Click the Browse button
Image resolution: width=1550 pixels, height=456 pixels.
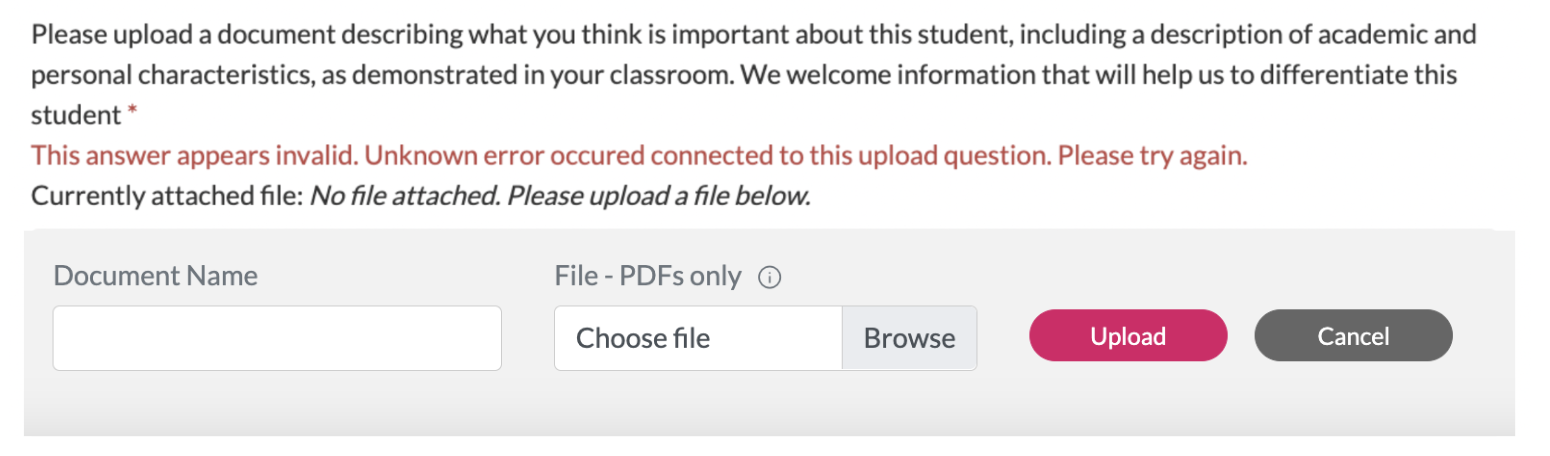[909, 338]
